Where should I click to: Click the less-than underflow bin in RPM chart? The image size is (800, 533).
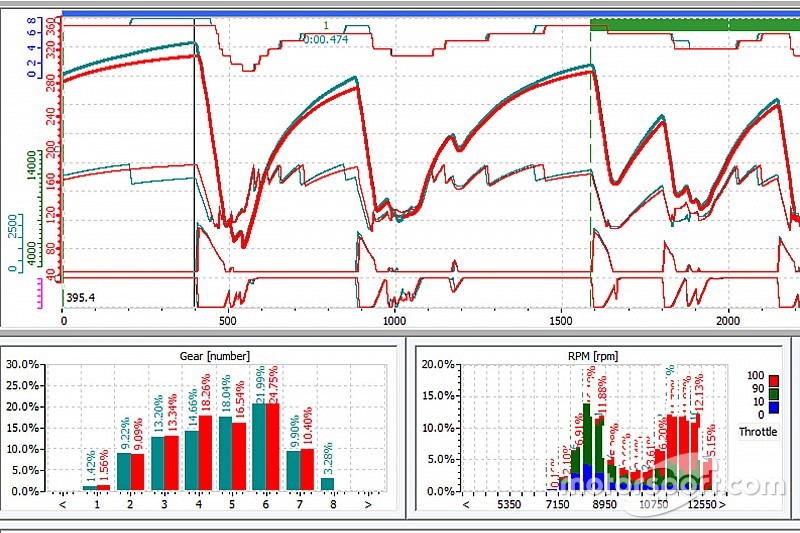(x=466, y=504)
